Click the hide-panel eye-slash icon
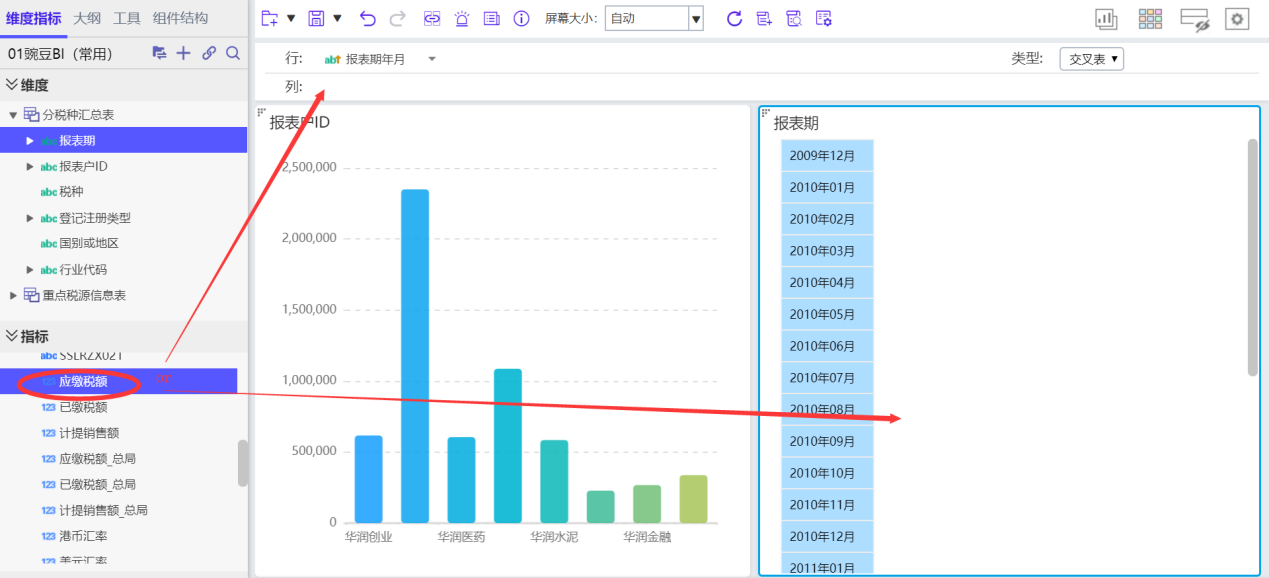This screenshot has height=578, width=1269. point(1195,19)
